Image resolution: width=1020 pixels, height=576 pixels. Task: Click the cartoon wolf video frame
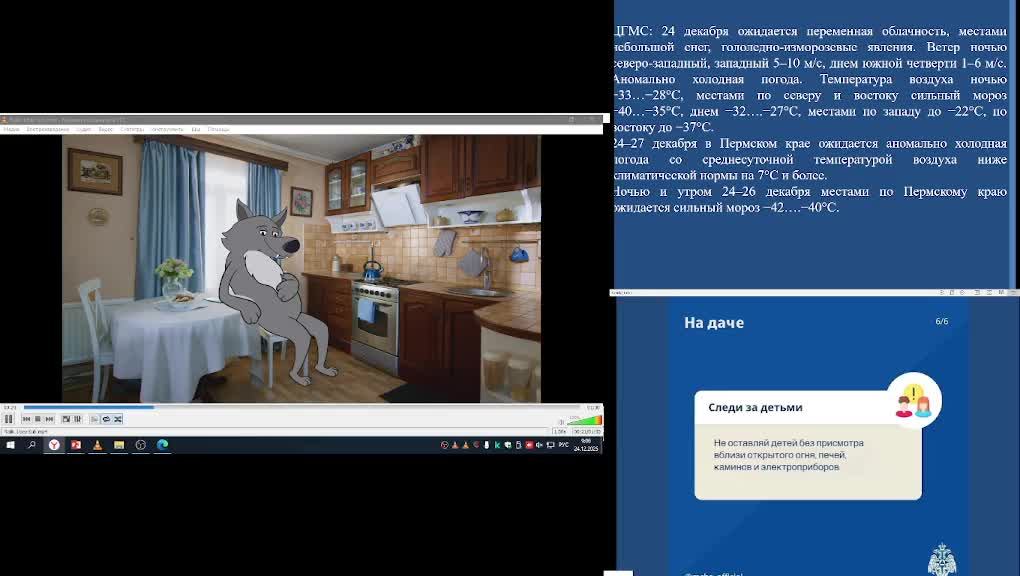point(301,268)
